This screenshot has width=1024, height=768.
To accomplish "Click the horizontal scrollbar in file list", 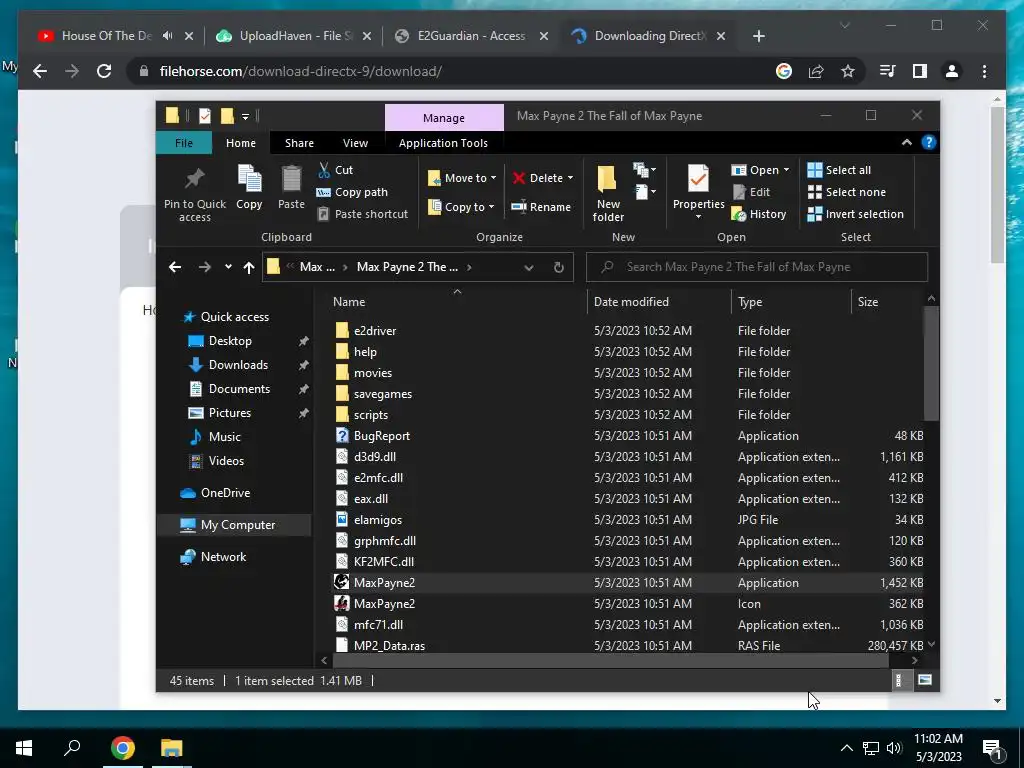I will (611, 660).
